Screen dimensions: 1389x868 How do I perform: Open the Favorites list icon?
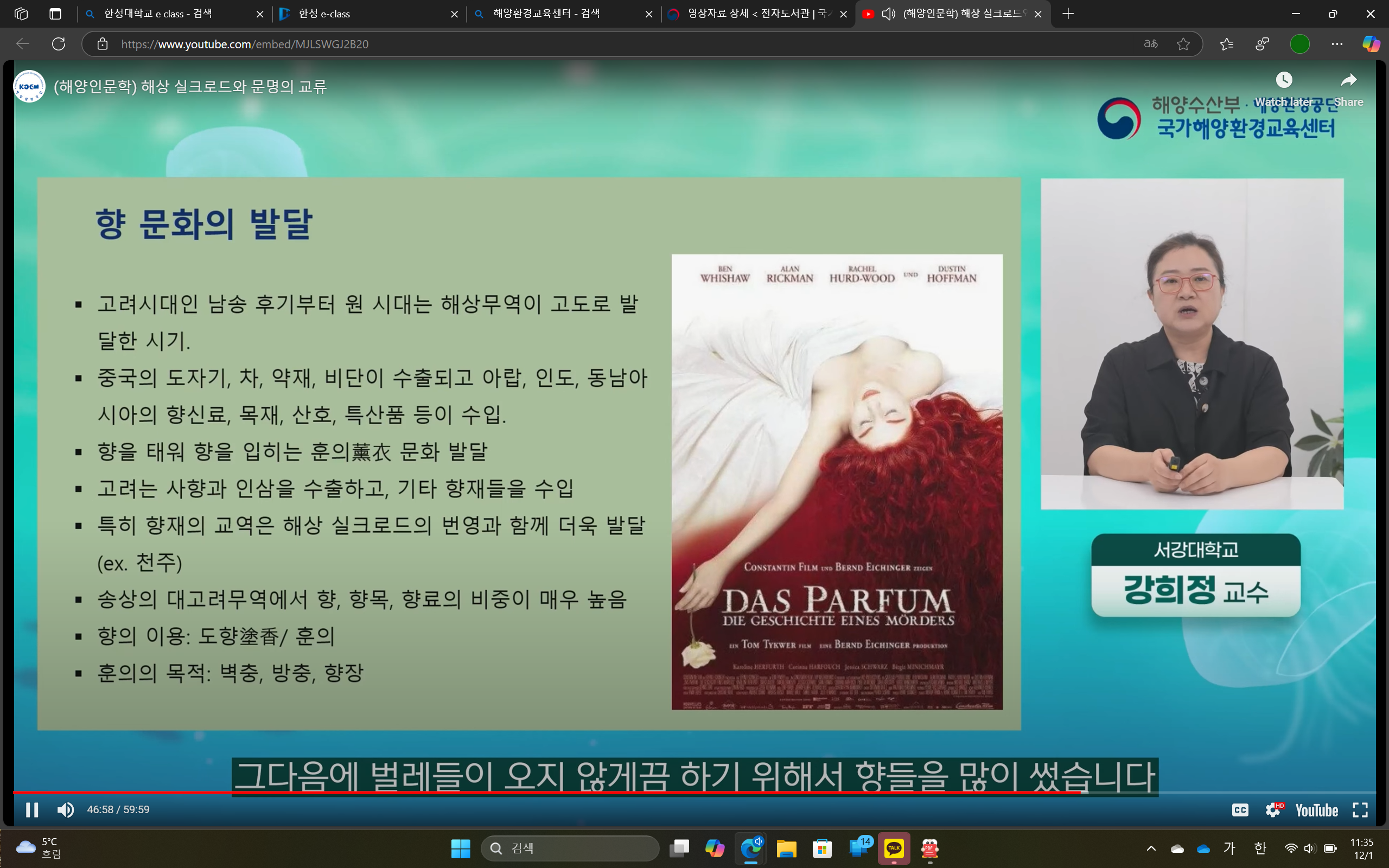coord(1227,44)
